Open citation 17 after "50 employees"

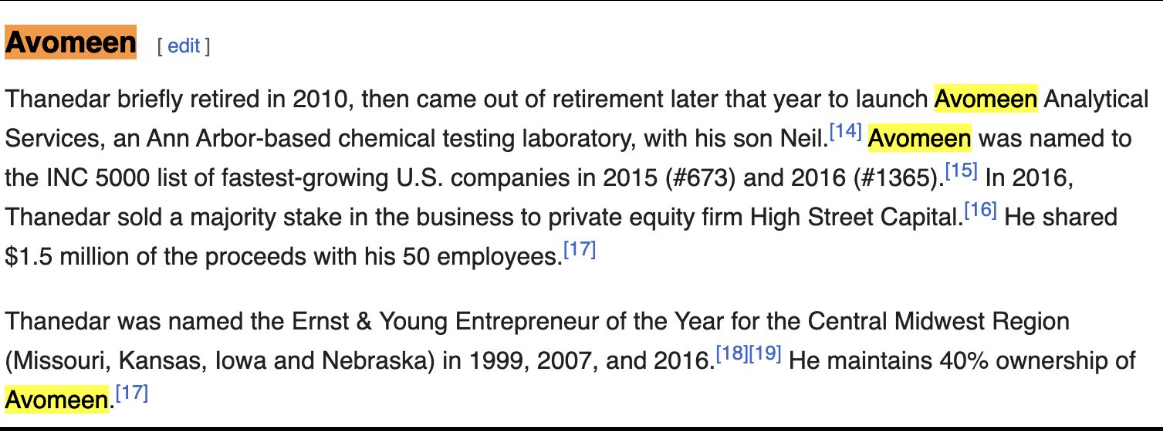579,251
